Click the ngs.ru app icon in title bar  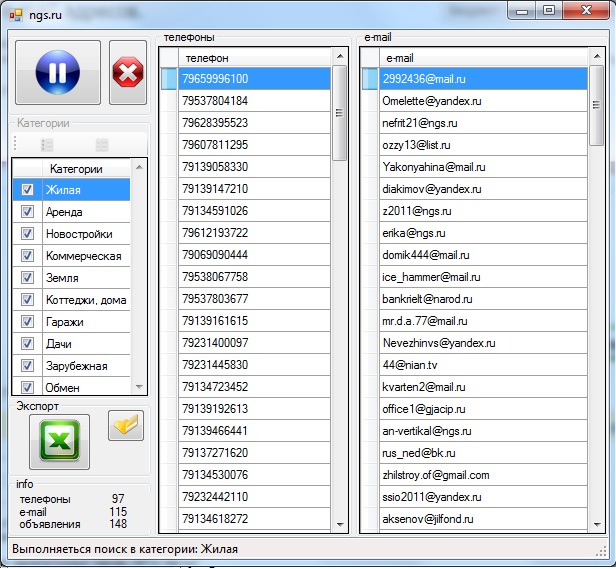[x=15, y=15]
